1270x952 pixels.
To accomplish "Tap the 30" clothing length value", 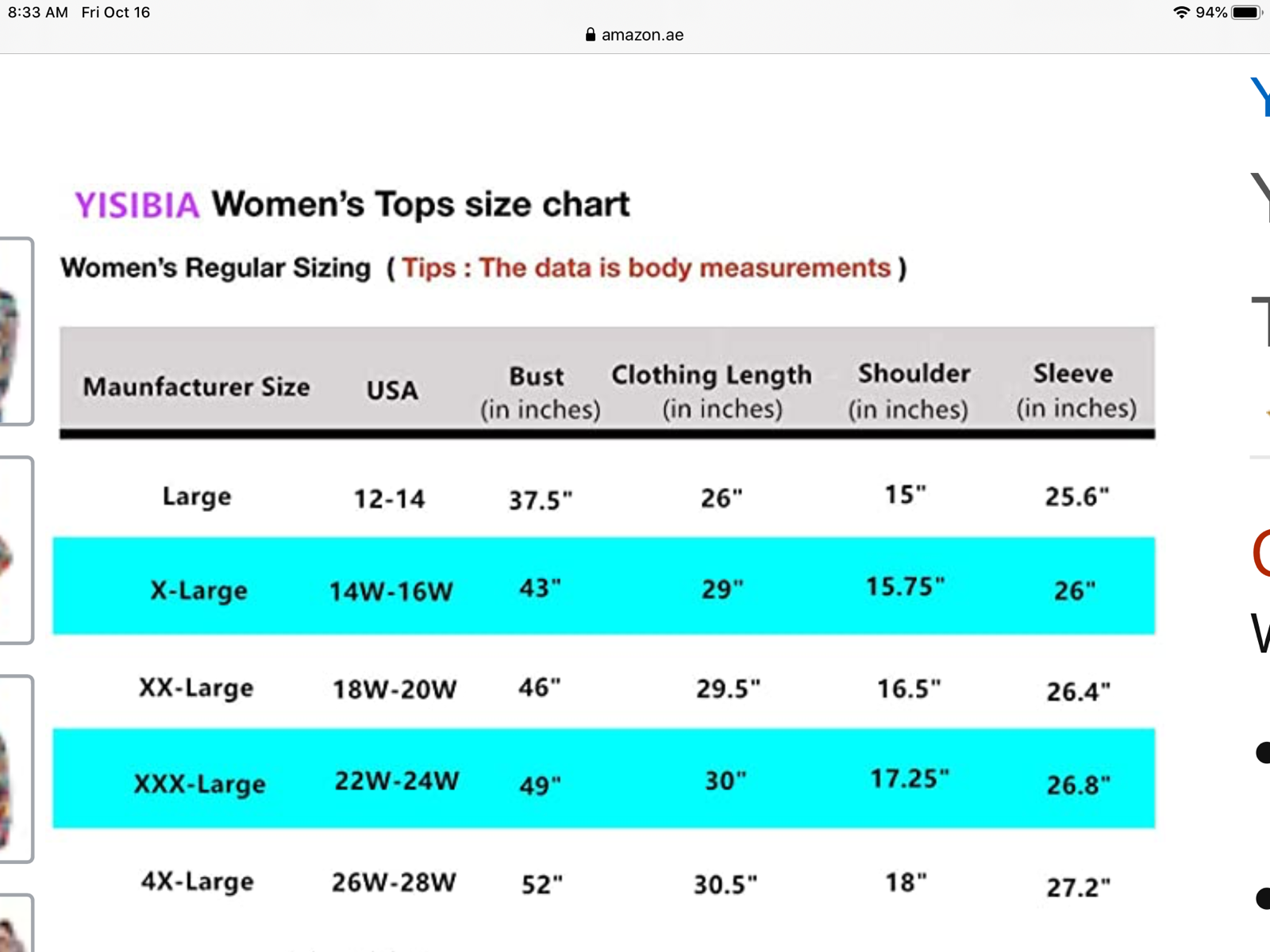I will click(726, 781).
